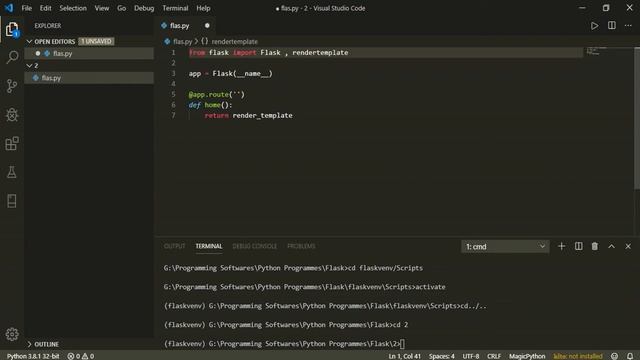The height and width of the screenshot is (360, 640).
Task: Split the editor to the right
Action: (611, 25)
